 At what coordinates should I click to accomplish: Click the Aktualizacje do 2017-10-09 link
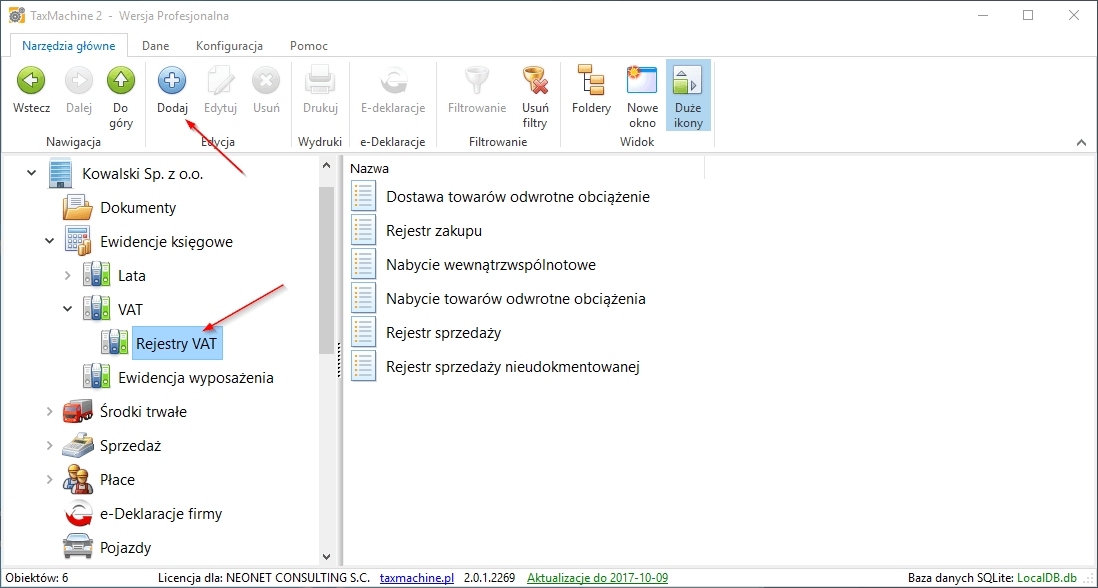(597, 578)
